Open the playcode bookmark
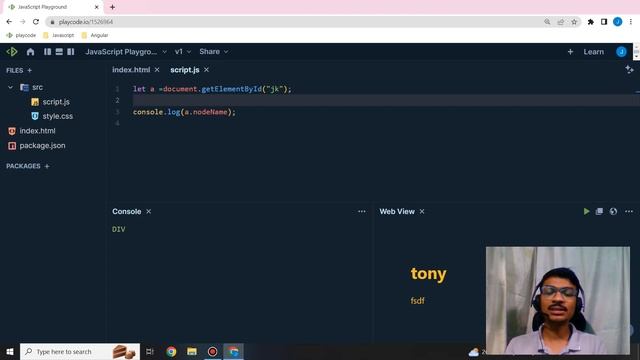 (x=21, y=36)
